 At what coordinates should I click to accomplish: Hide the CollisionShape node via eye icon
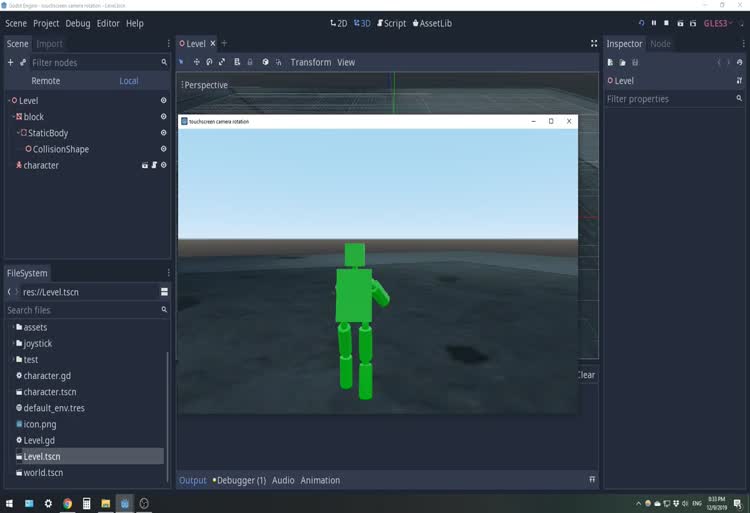coord(164,149)
